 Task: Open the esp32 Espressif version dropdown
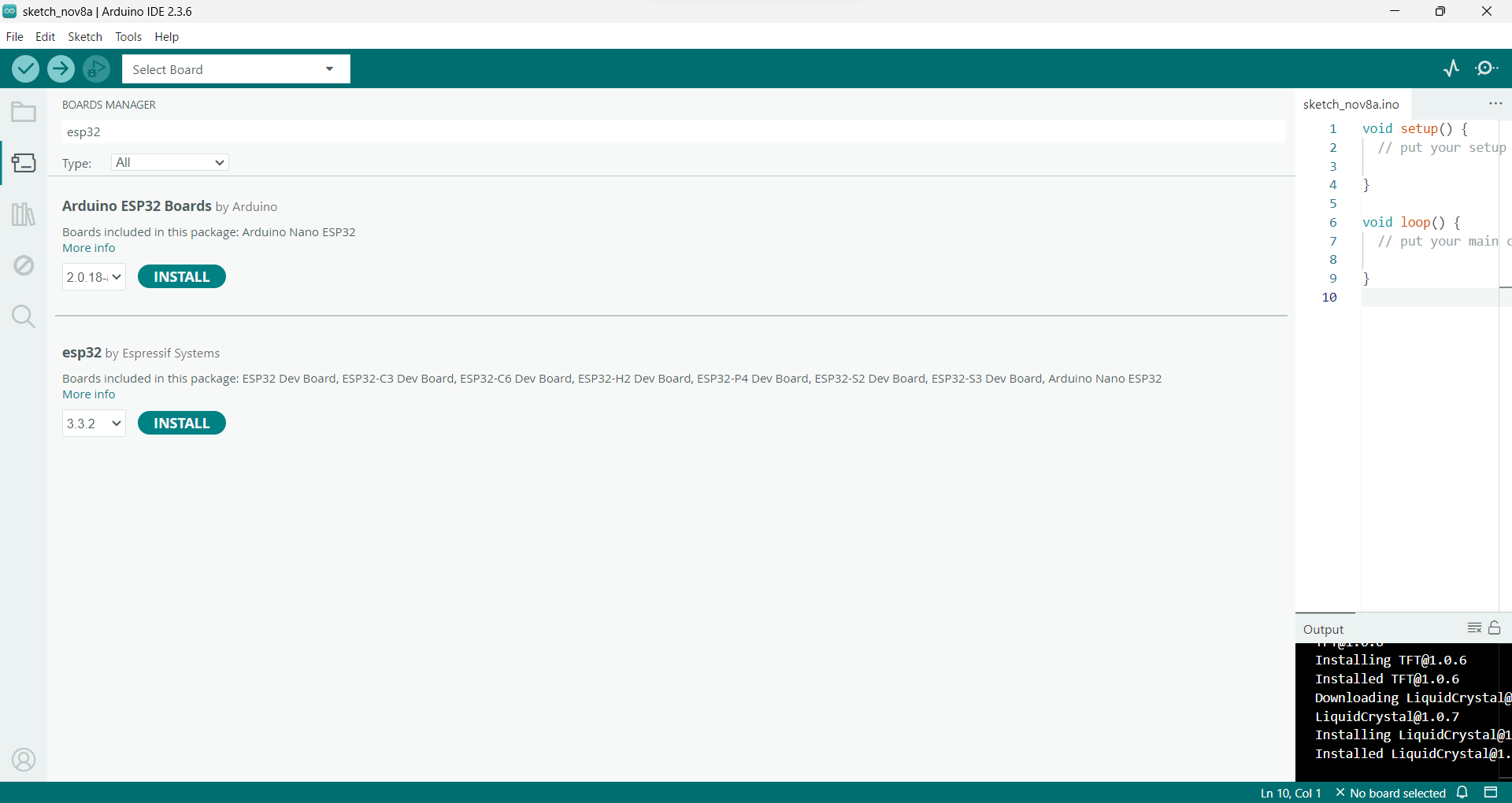[x=94, y=424]
